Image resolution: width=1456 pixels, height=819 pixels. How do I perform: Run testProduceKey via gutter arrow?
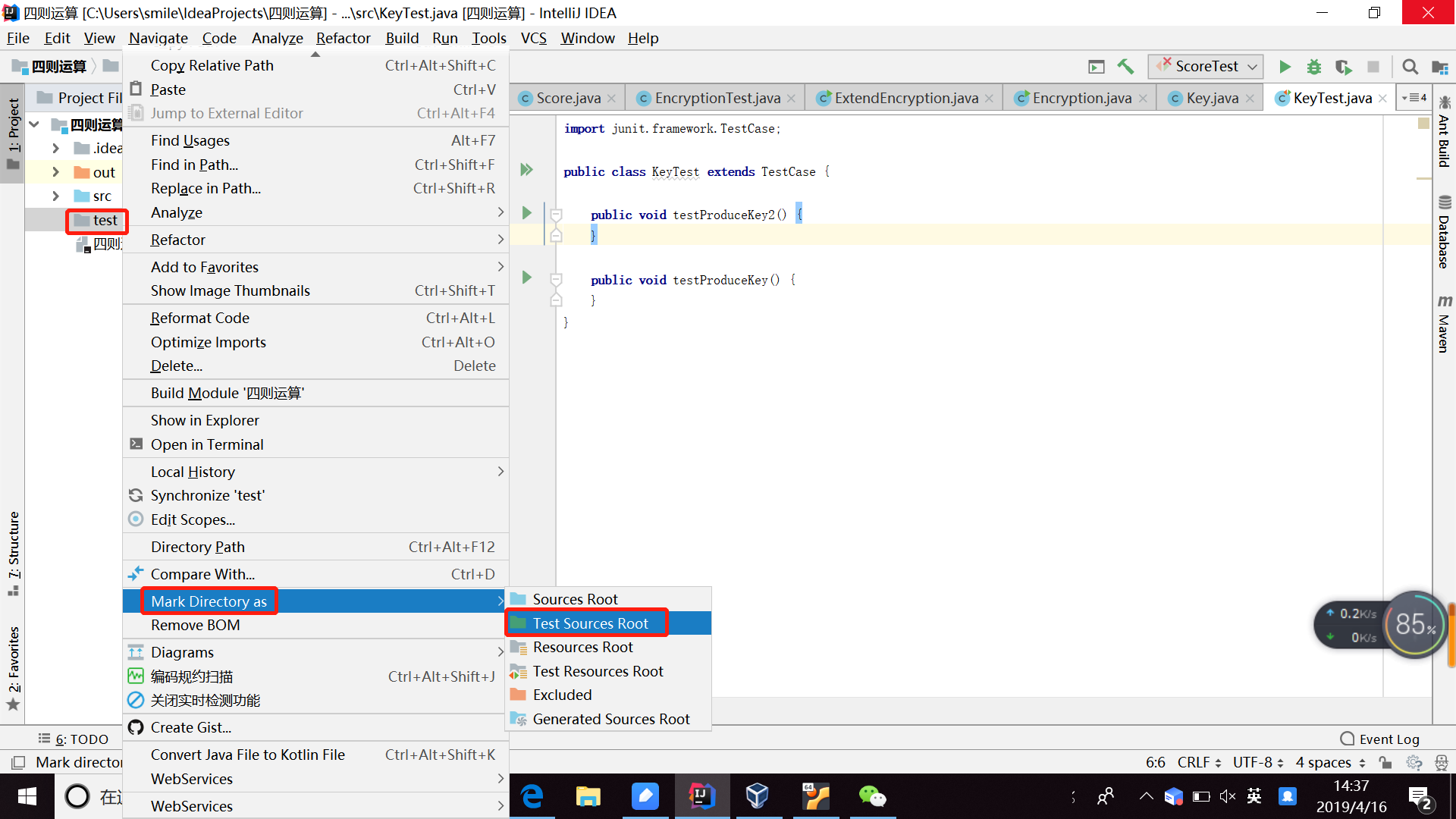(526, 278)
